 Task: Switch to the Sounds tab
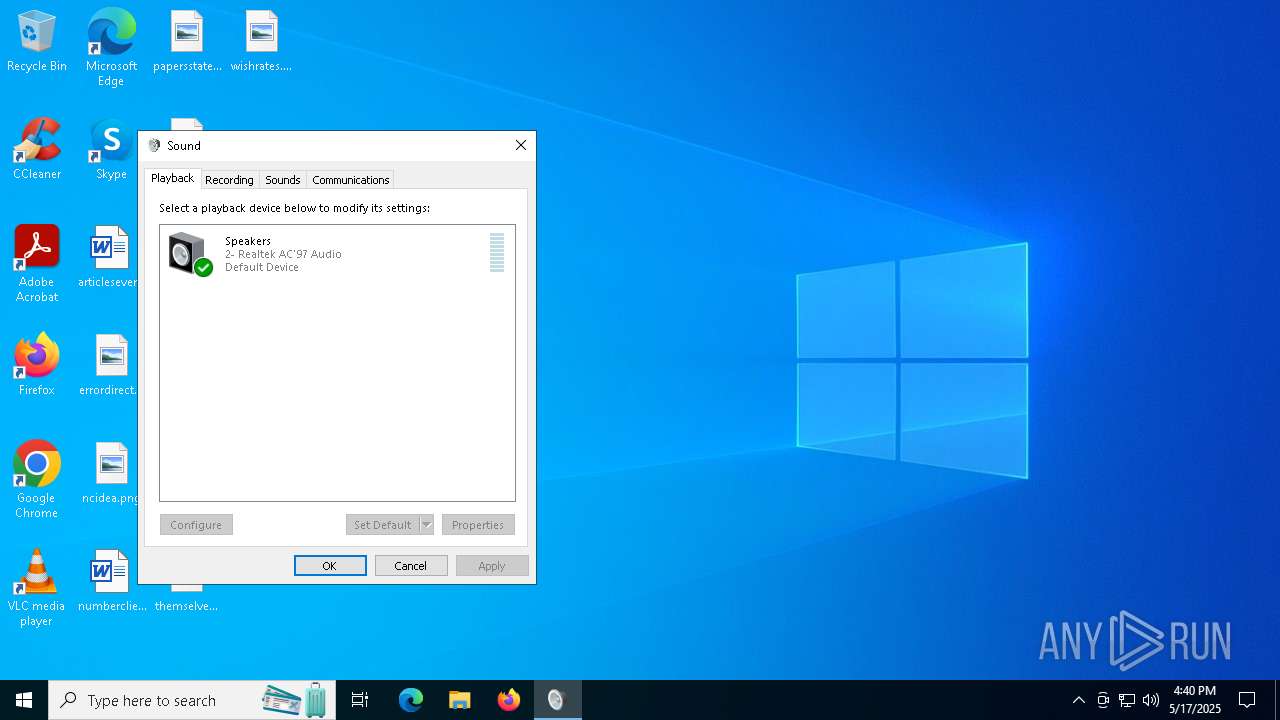(283, 180)
